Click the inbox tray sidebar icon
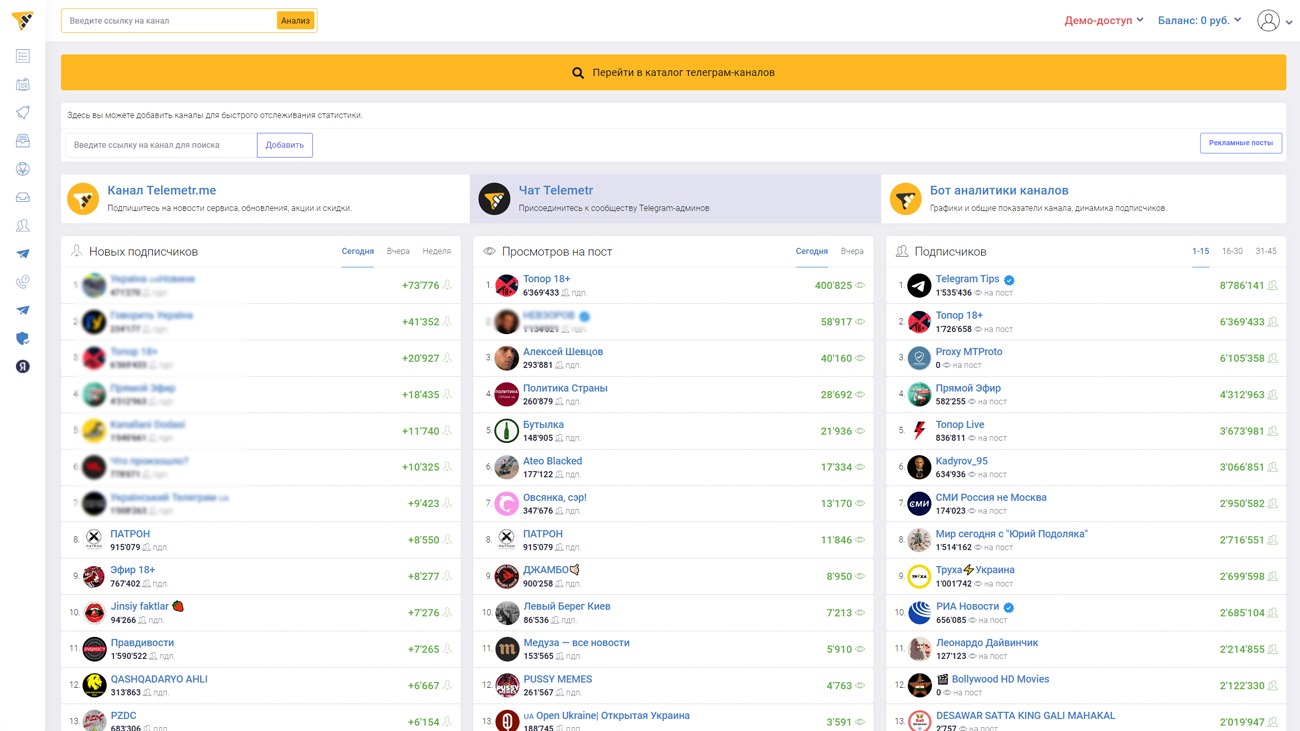Viewport: 1300px width, 731px height. (x=22, y=198)
